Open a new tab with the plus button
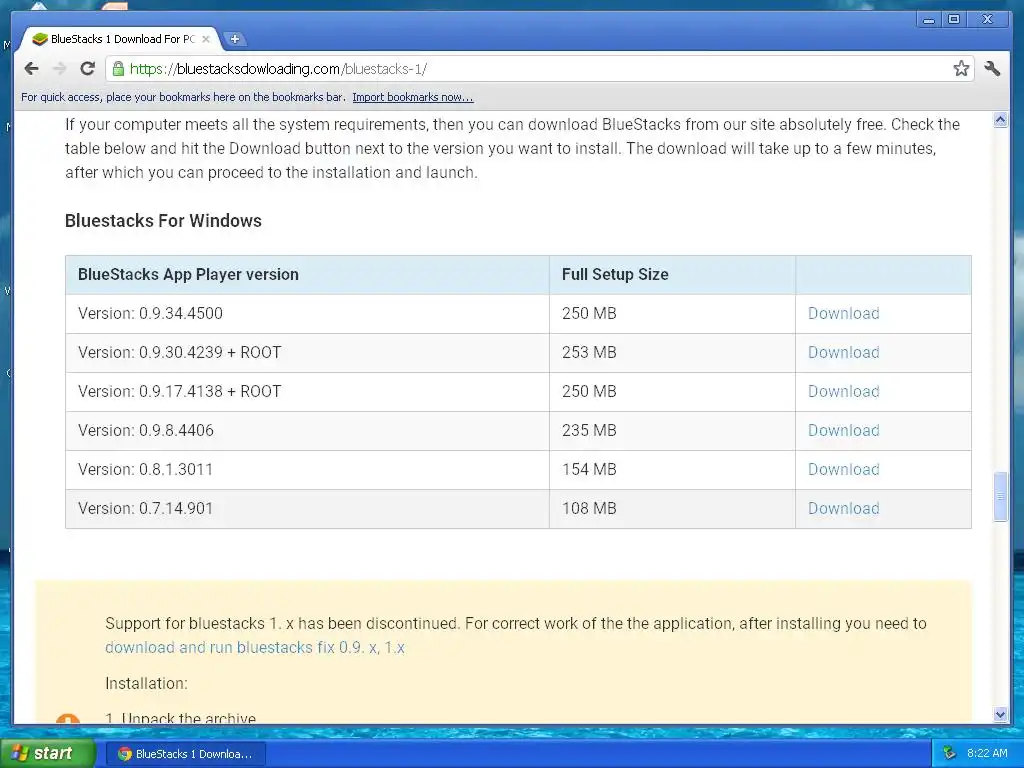Viewport: 1024px width, 768px height. [234, 39]
